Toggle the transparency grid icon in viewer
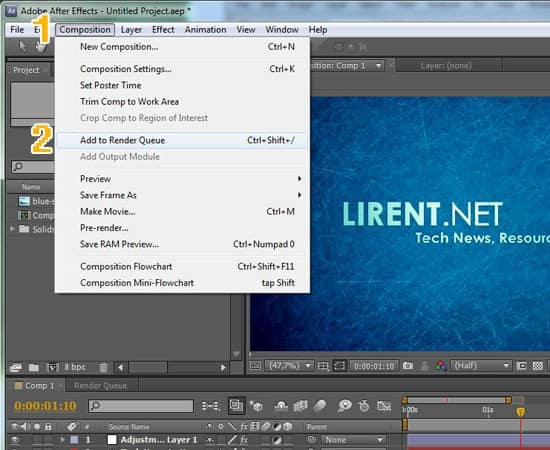The image size is (550, 450). tap(538, 366)
